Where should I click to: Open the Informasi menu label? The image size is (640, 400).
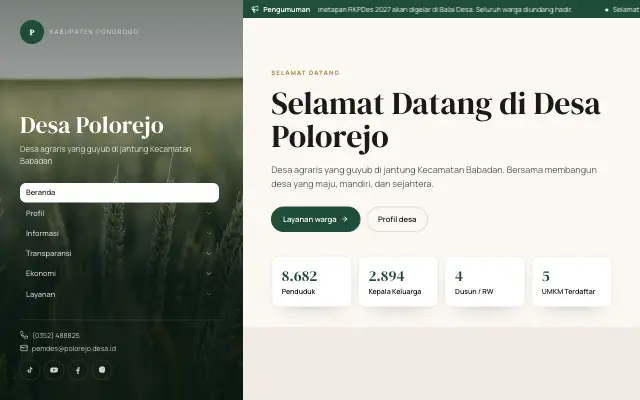click(x=42, y=233)
